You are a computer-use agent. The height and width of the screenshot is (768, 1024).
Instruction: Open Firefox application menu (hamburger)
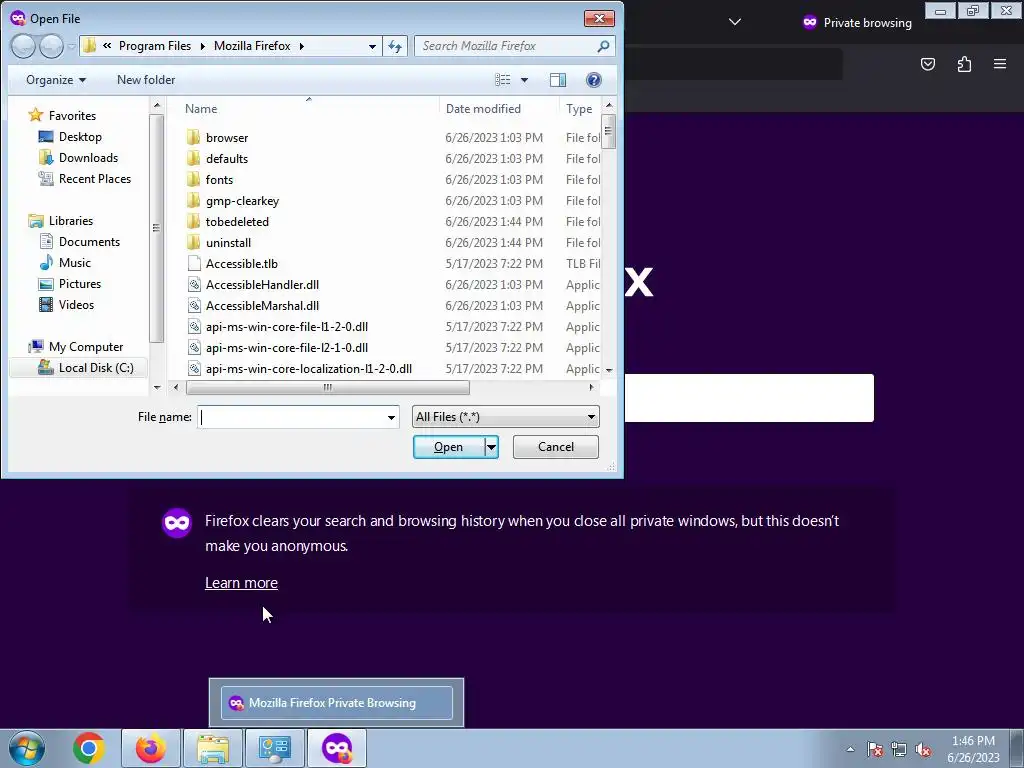(1000, 64)
